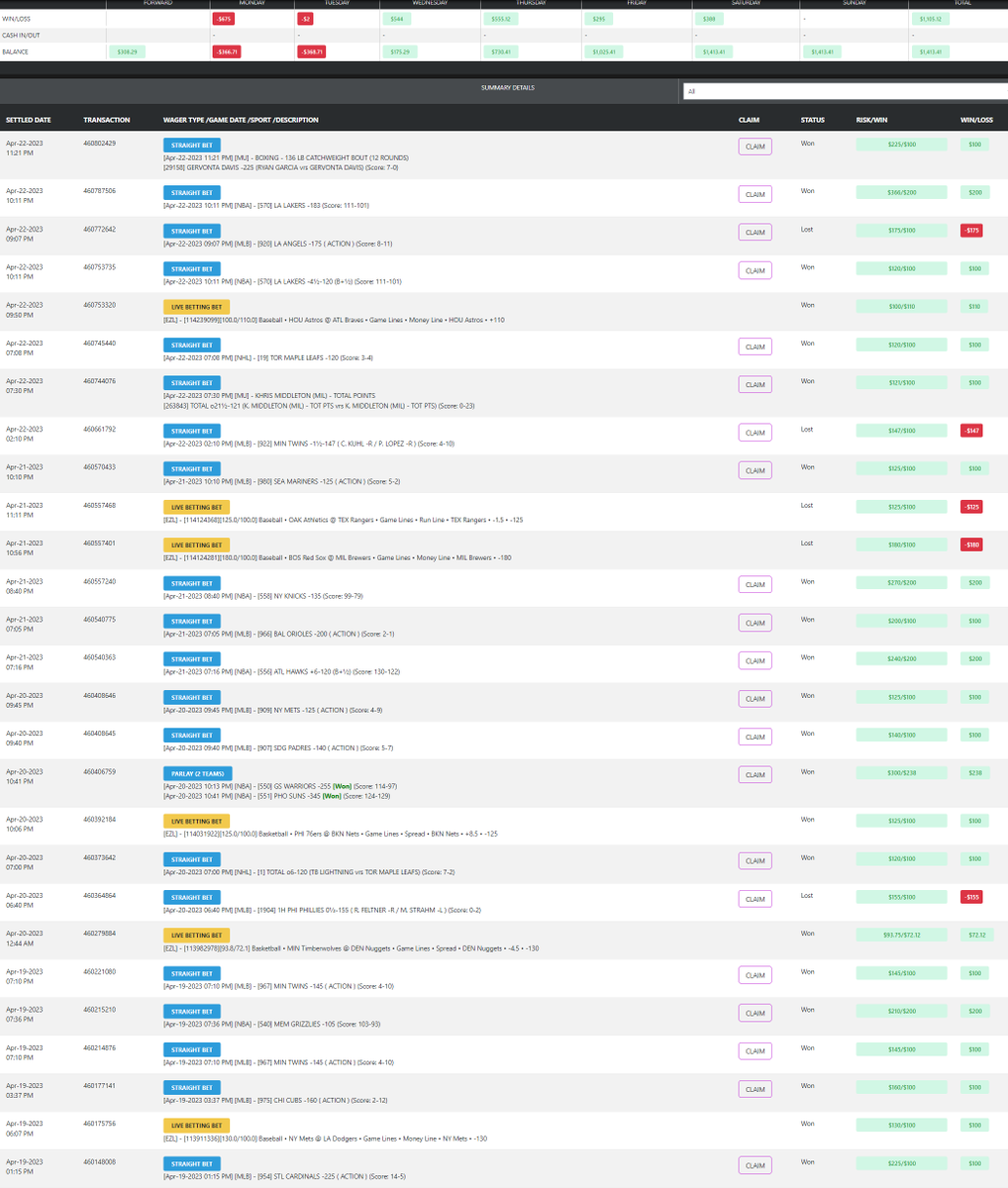Select the Live Betting Bet badge for DEN Nuggets
Image resolution: width=1008 pixels, height=1188 pixels.
(x=196, y=936)
